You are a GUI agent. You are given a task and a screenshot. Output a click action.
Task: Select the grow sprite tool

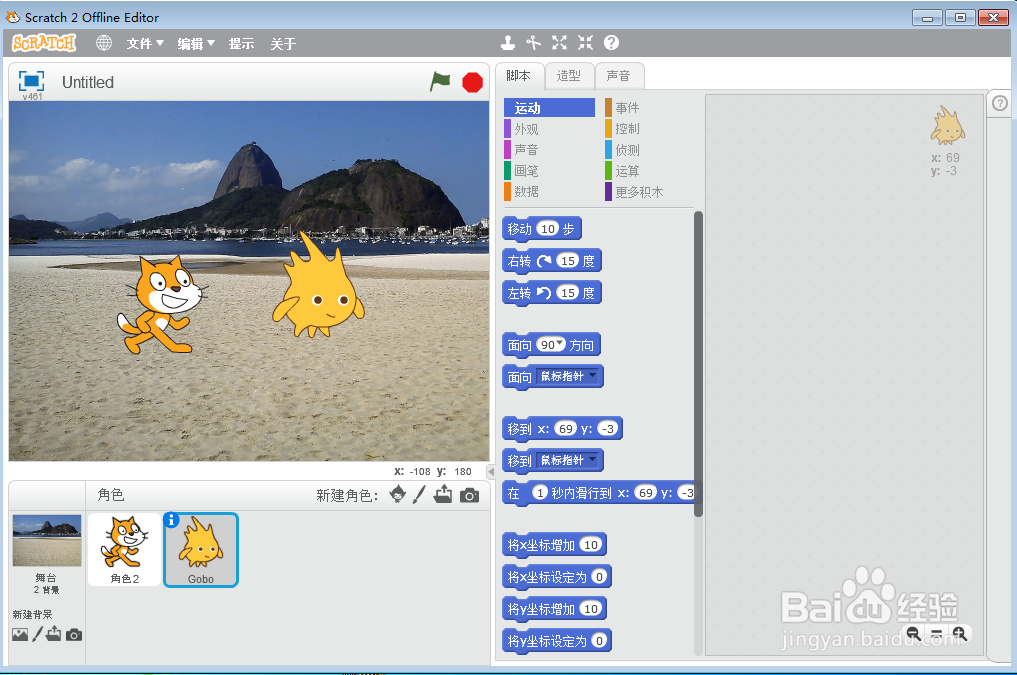(559, 43)
